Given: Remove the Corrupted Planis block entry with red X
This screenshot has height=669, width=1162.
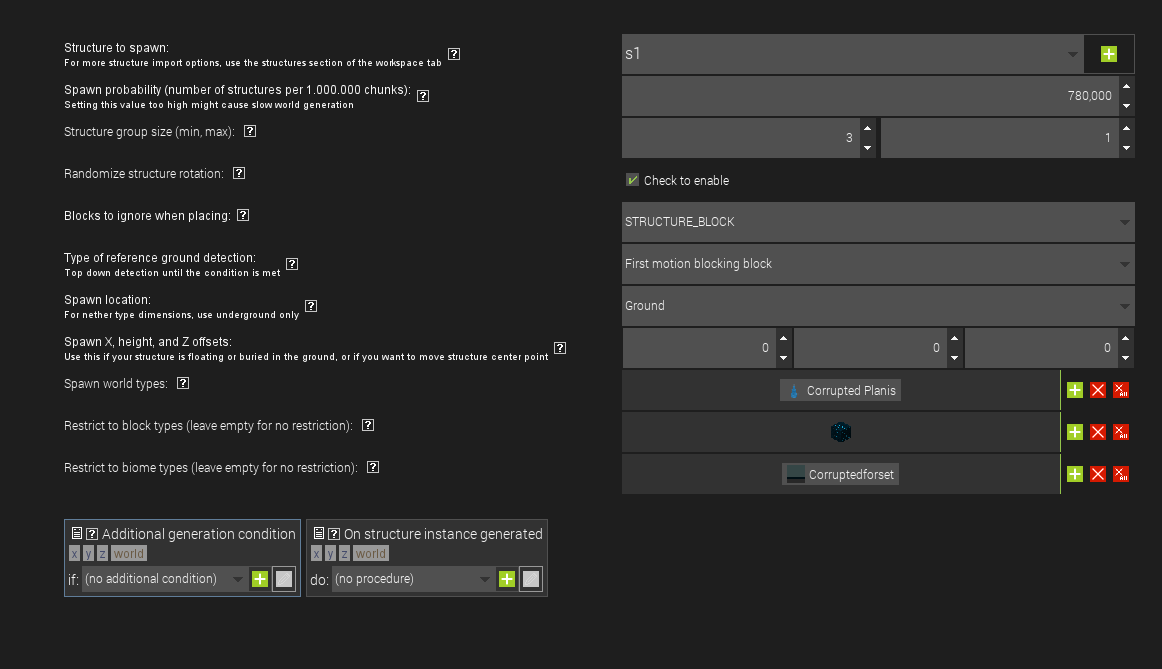Looking at the screenshot, I should click(x=1097, y=390).
